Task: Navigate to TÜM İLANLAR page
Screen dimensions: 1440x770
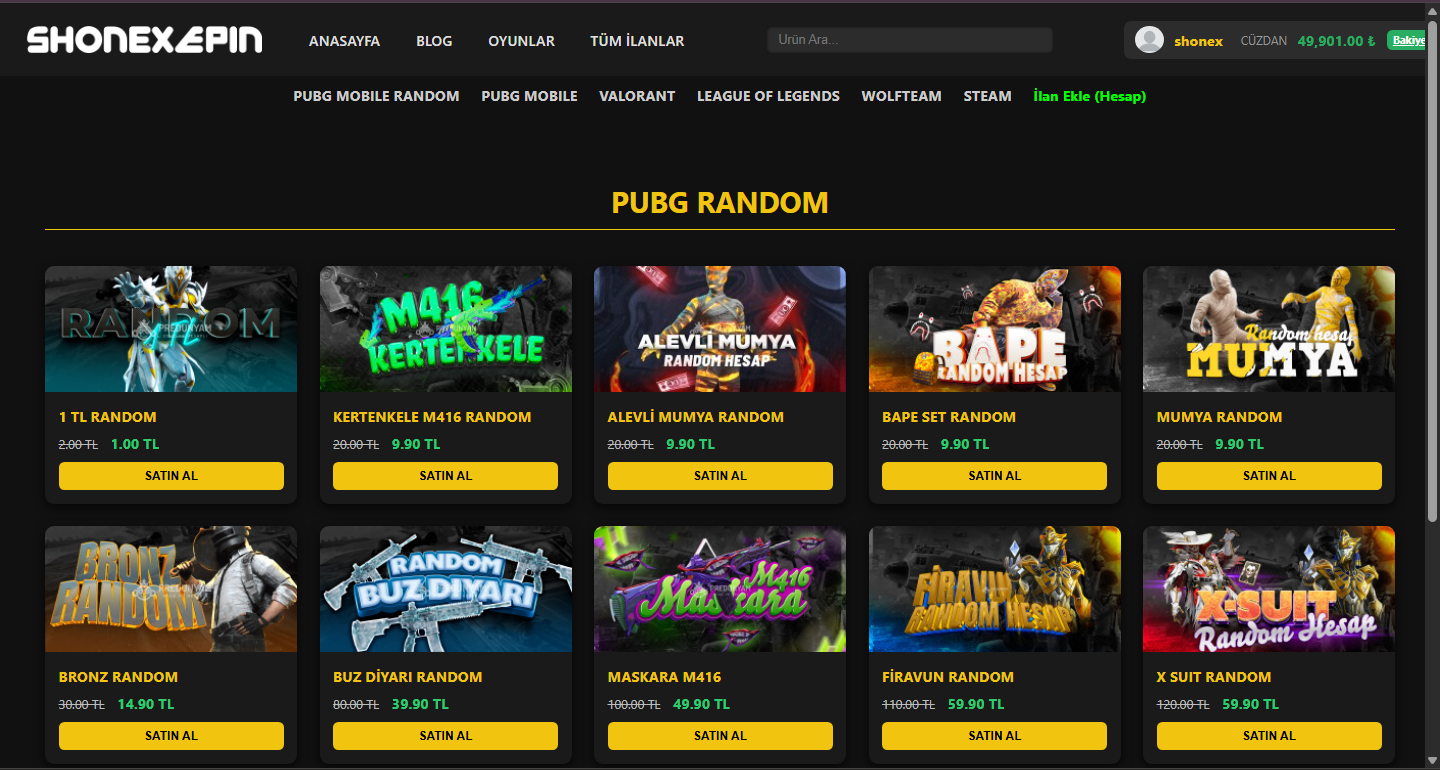Action: coord(637,41)
